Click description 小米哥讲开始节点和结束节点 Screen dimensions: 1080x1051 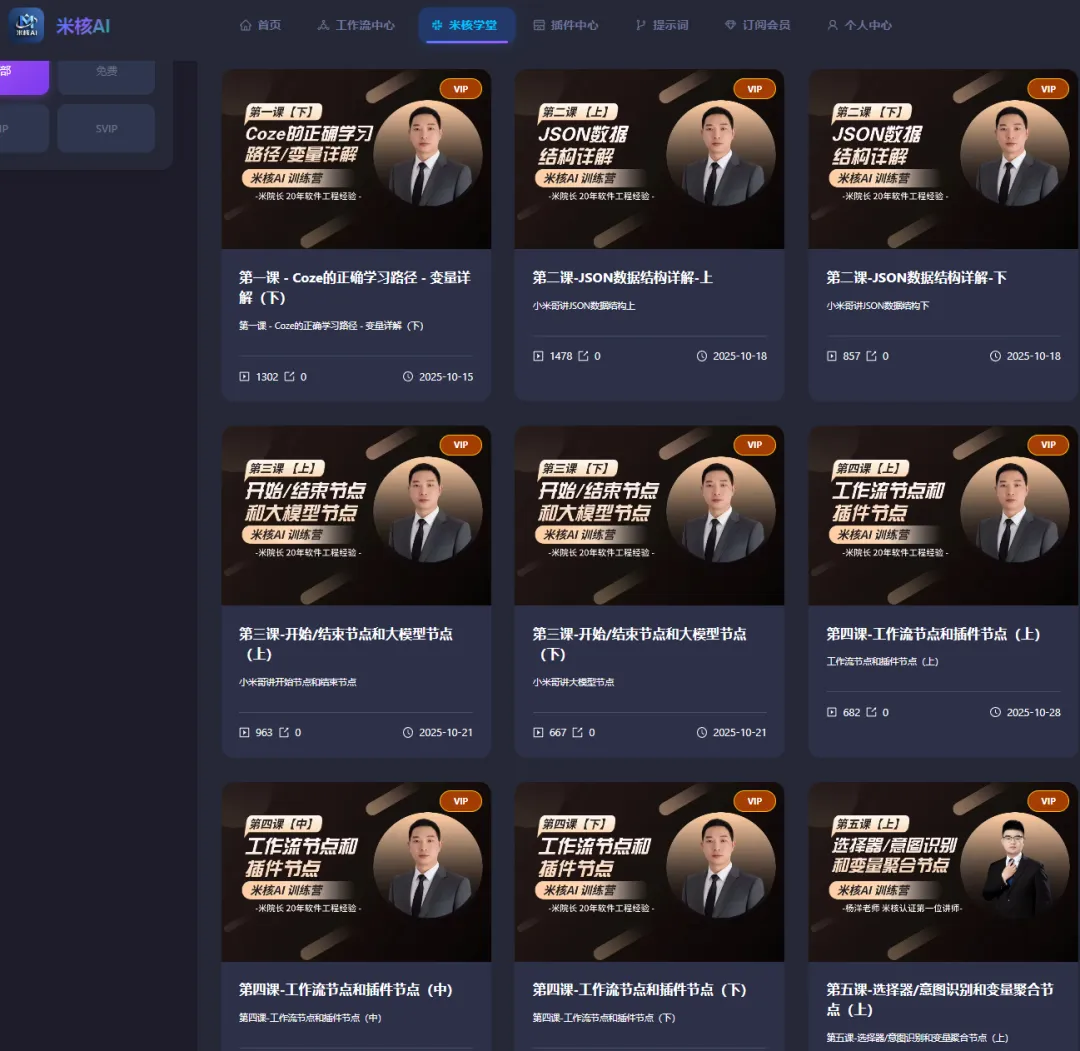click(x=298, y=683)
